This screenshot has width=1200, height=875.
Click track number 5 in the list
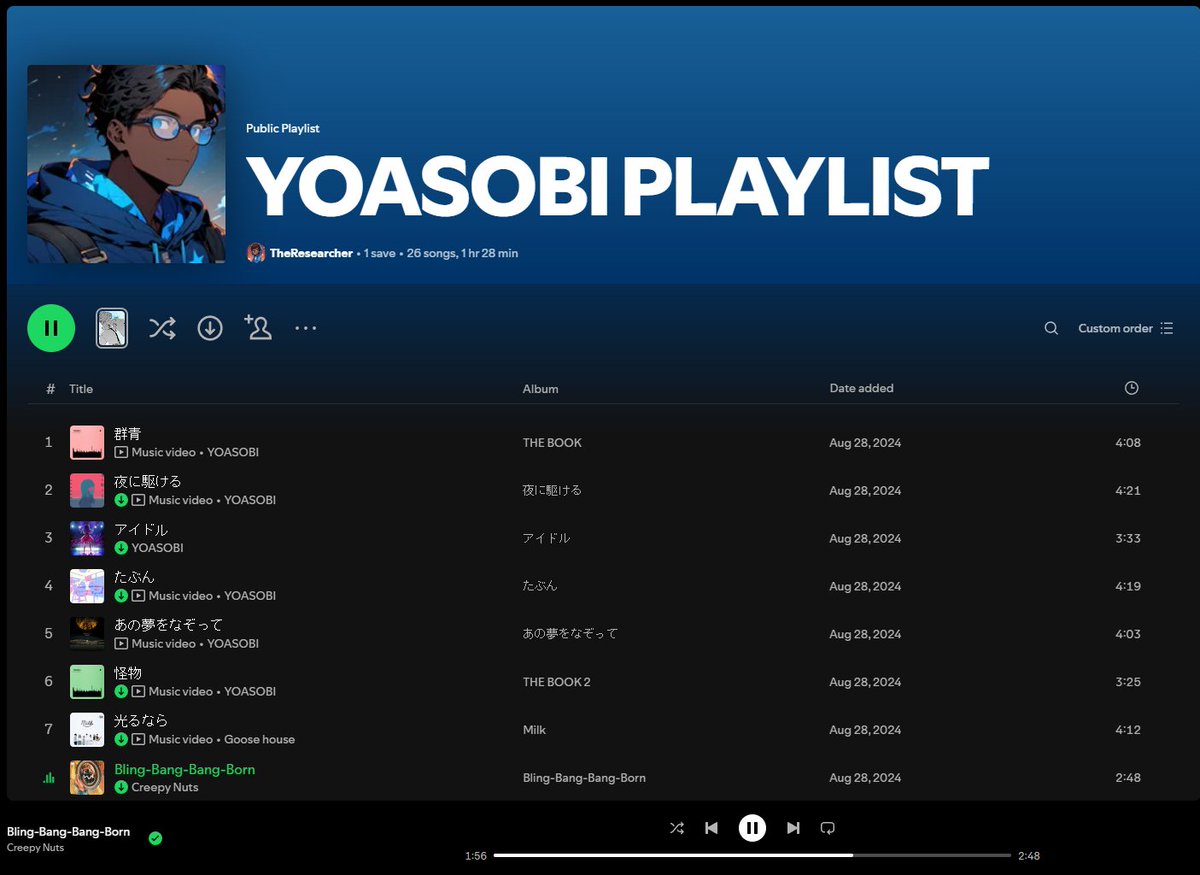pos(48,634)
